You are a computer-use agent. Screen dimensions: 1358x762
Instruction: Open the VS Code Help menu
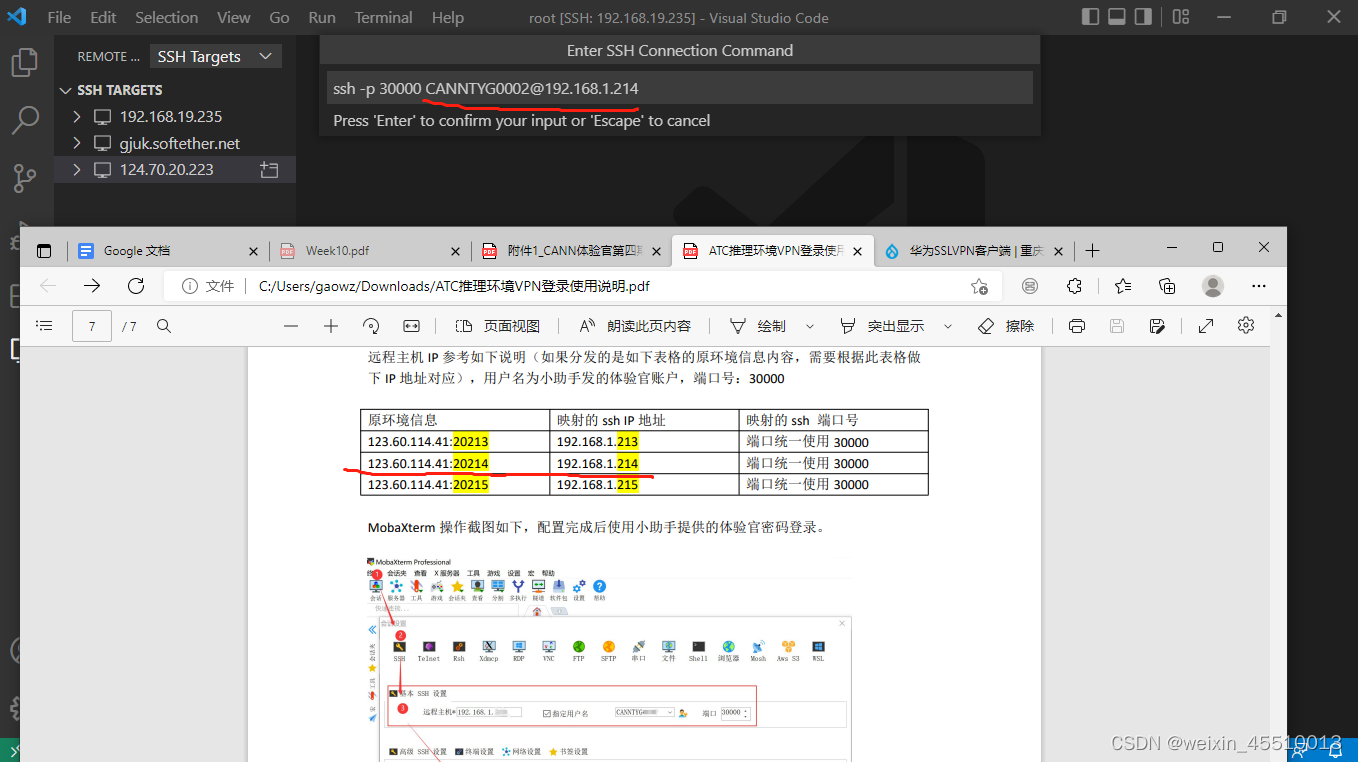[x=448, y=18]
